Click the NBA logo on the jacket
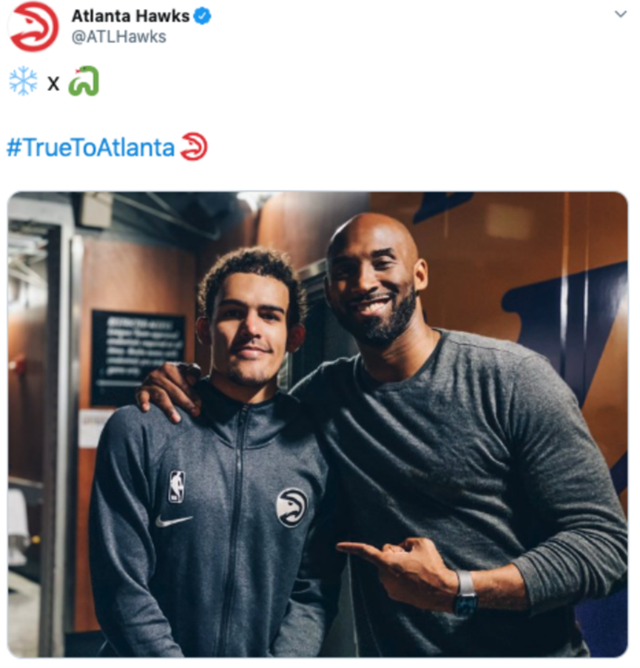Image resolution: width=640 pixels, height=668 pixels. [x=177, y=487]
